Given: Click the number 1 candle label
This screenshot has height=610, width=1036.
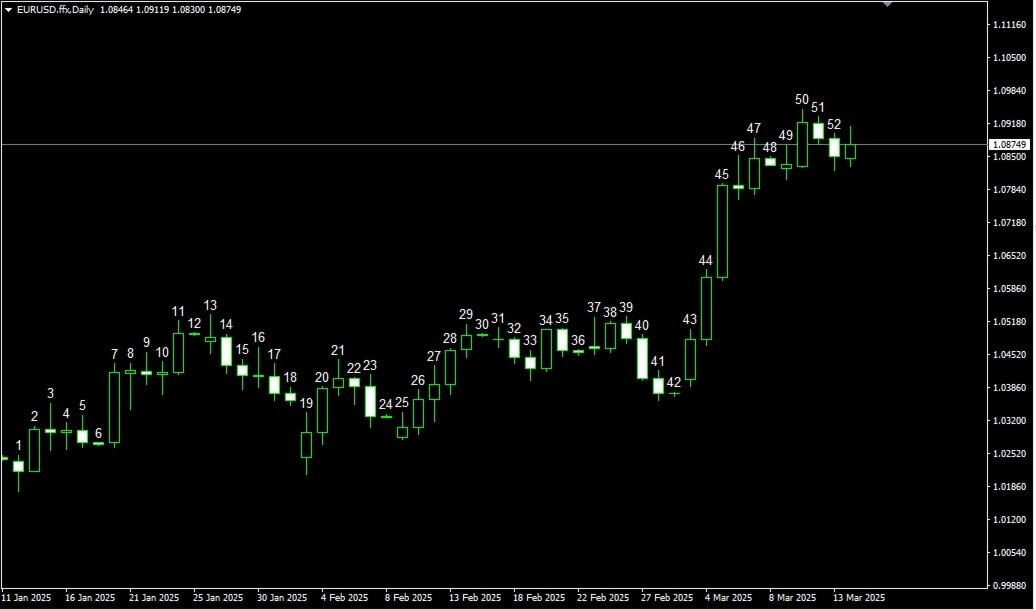Looking at the screenshot, I should 18,445.
